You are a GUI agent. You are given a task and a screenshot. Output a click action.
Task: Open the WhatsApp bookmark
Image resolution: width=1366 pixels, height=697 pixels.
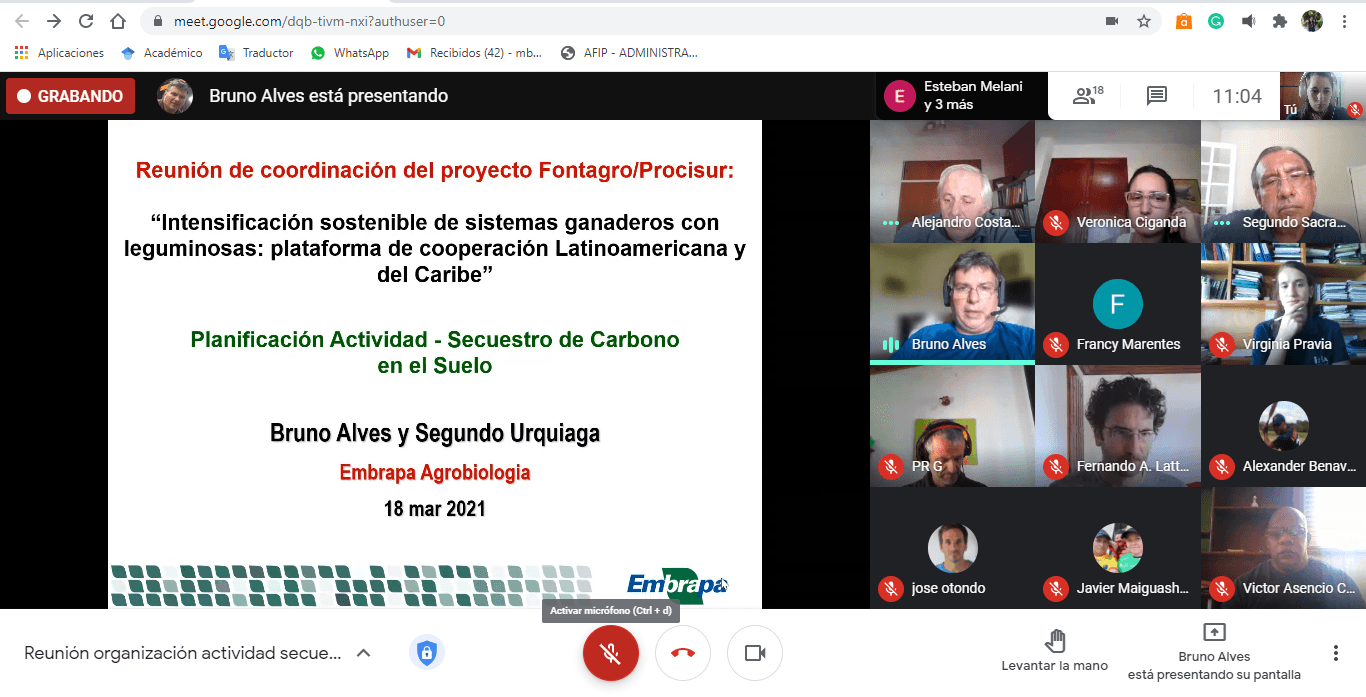coord(350,53)
